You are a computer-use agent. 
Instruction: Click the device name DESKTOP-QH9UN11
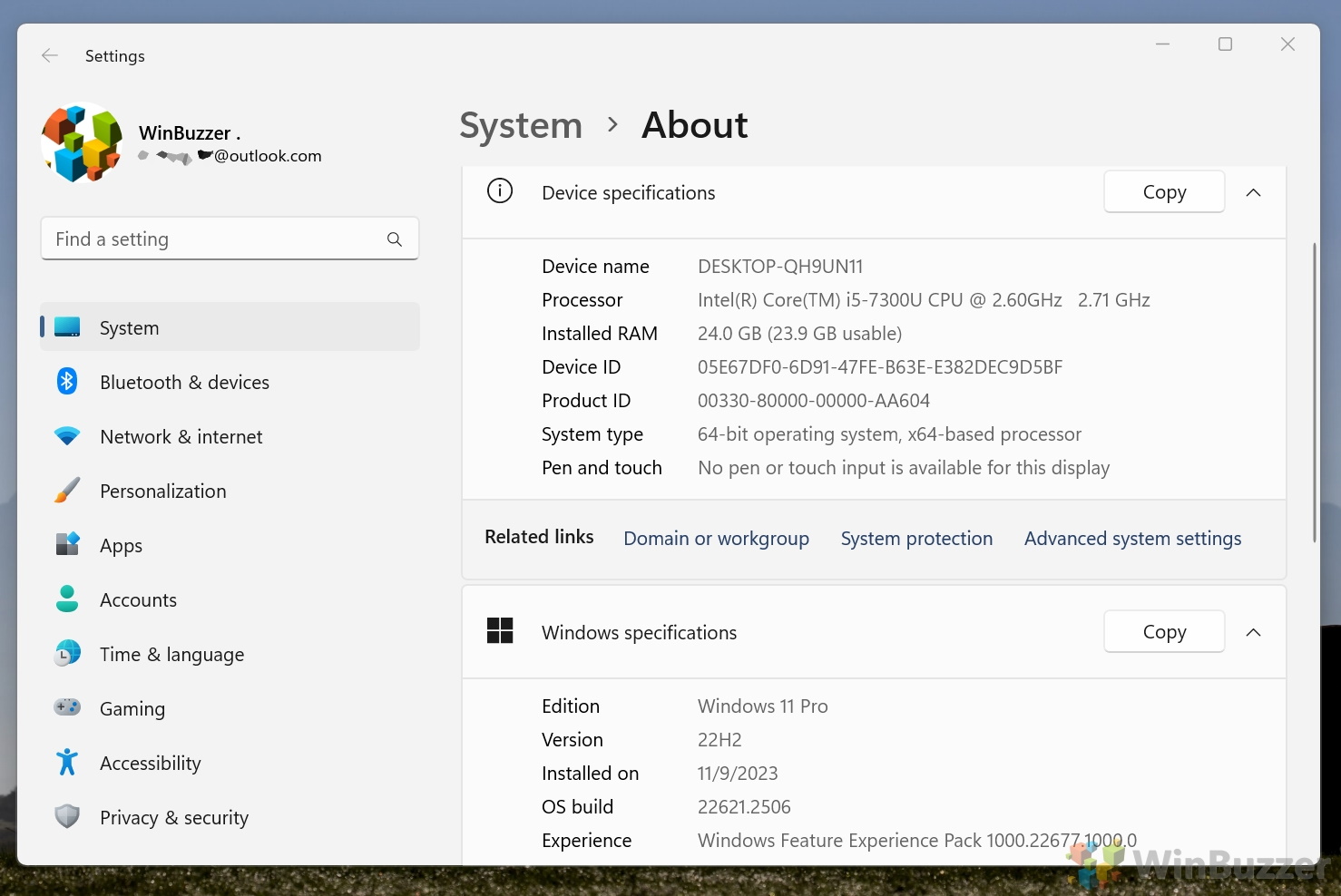780,267
